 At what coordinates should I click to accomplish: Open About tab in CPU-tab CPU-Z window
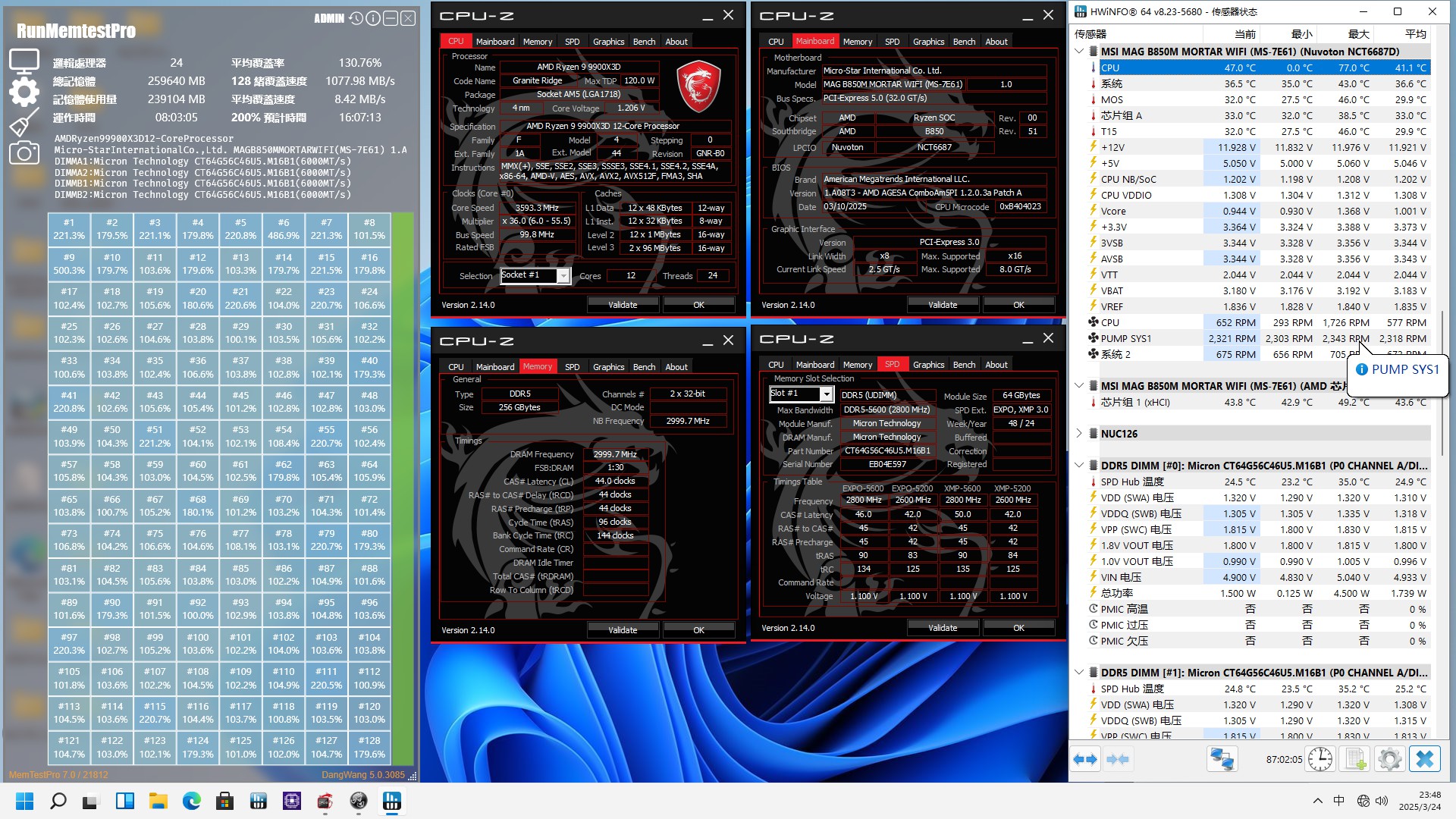point(676,42)
